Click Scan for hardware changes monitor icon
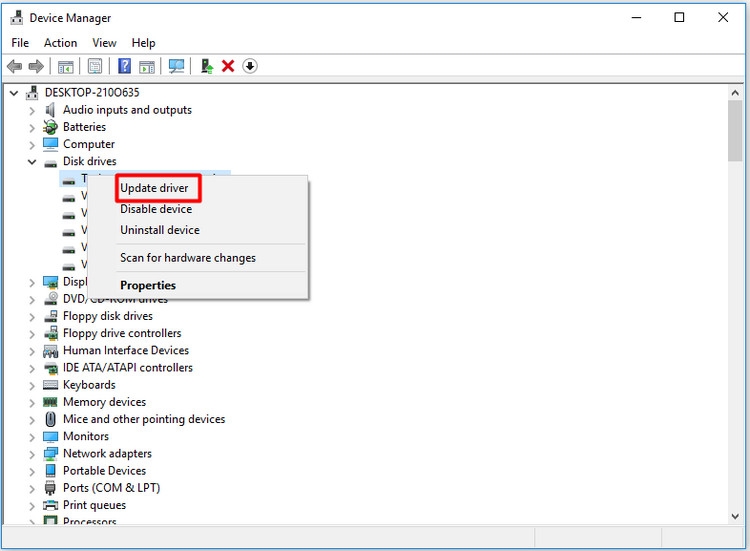The image size is (750, 551). (176, 66)
